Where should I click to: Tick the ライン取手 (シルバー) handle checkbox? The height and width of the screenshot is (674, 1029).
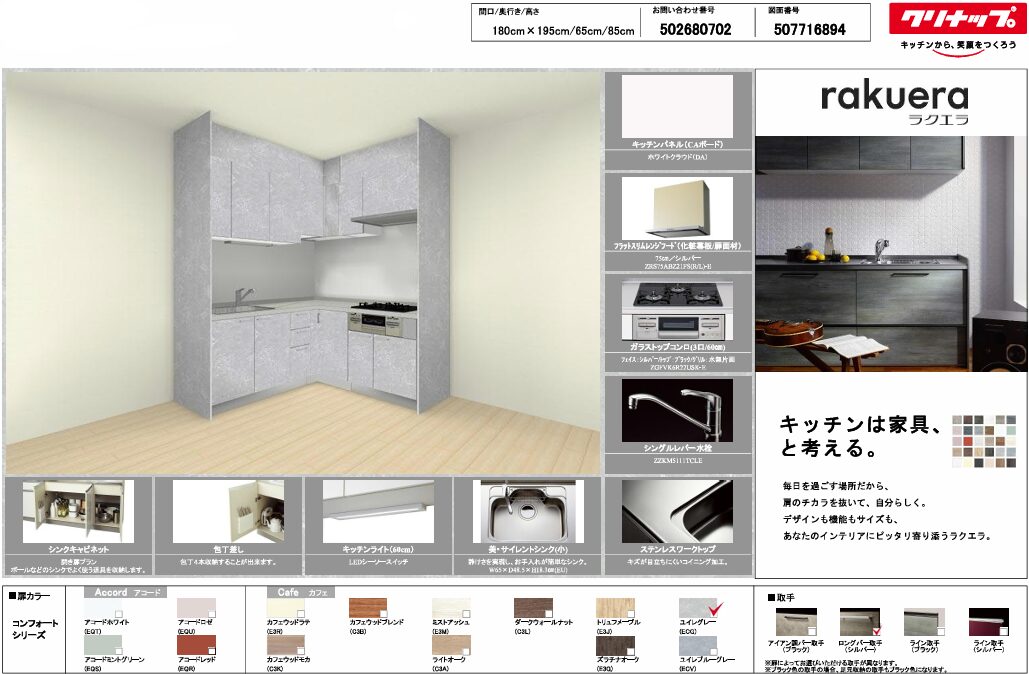pyautogui.click(x=1003, y=631)
